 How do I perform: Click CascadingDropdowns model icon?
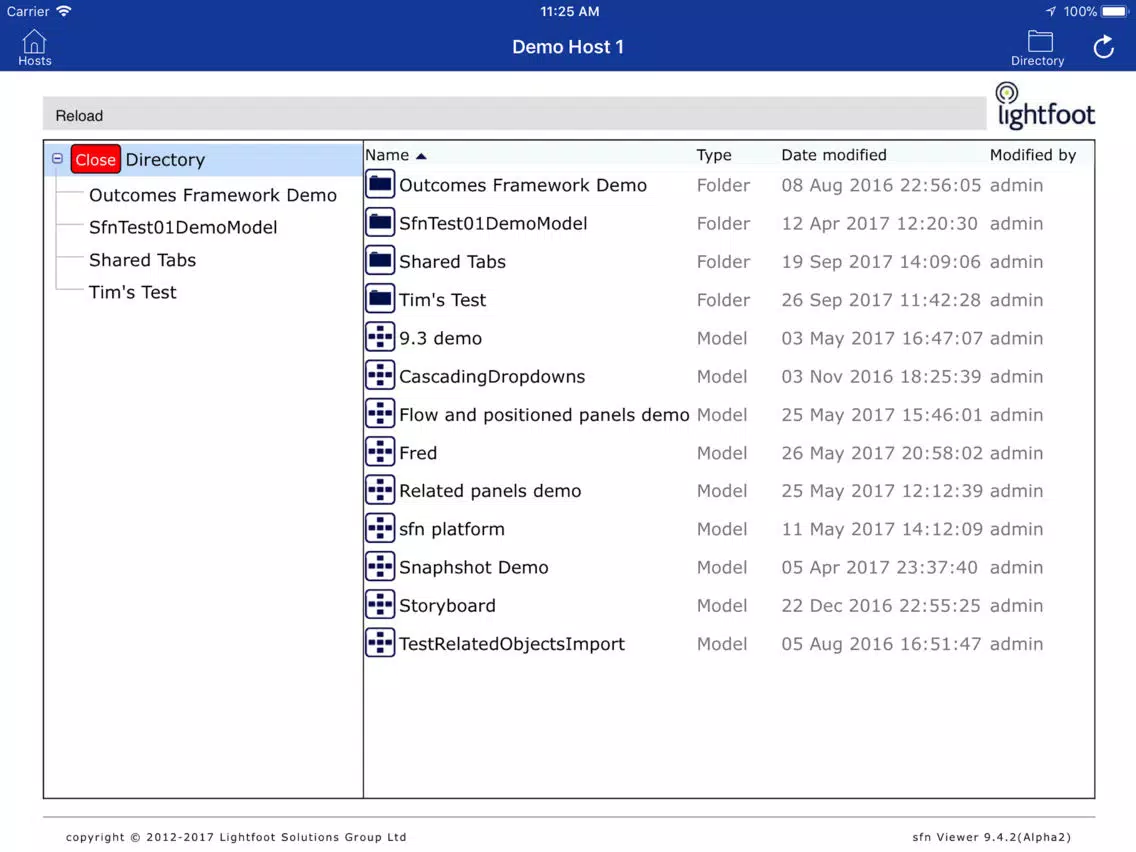click(380, 376)
